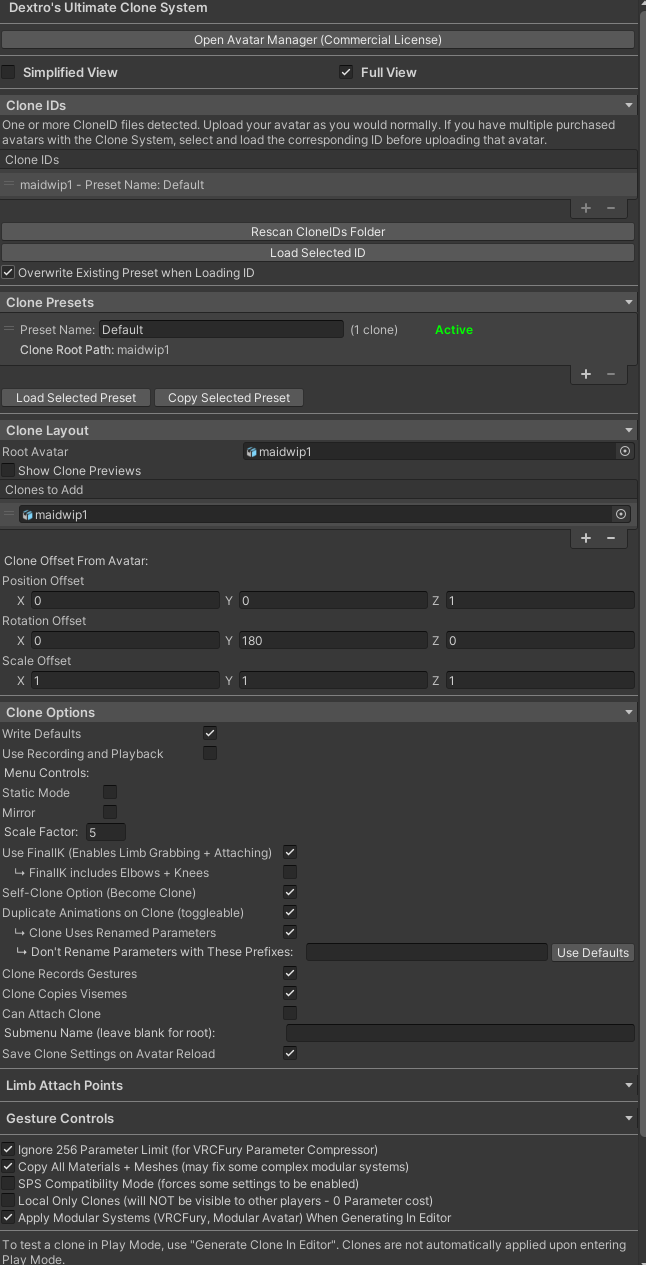This screenshot has height=1265, width=646.
Task: Click the Rotation Offset Z field
Action: coord(540,640)
